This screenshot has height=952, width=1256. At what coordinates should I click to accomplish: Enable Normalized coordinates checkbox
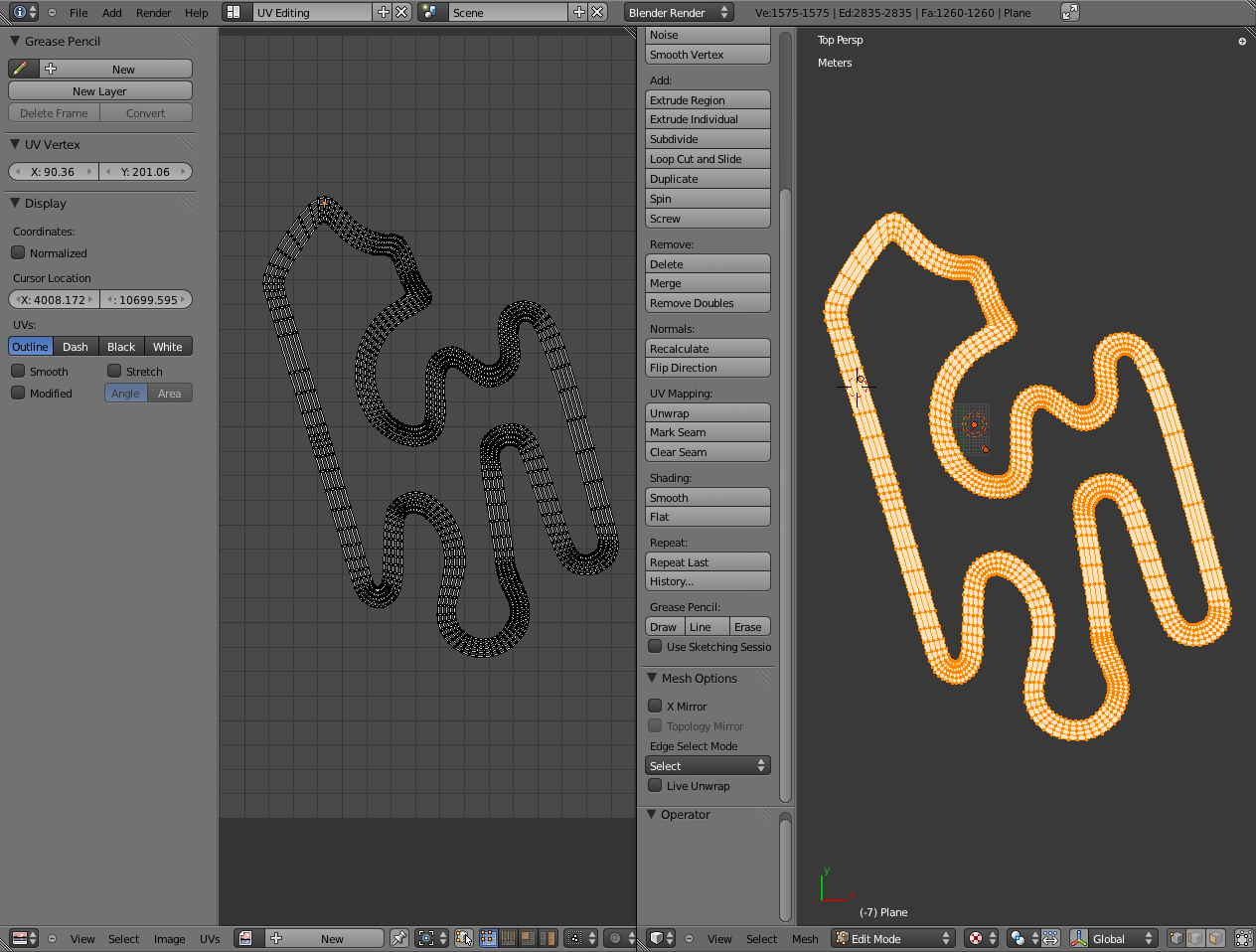pyautogui.click(x=18, y=252)
